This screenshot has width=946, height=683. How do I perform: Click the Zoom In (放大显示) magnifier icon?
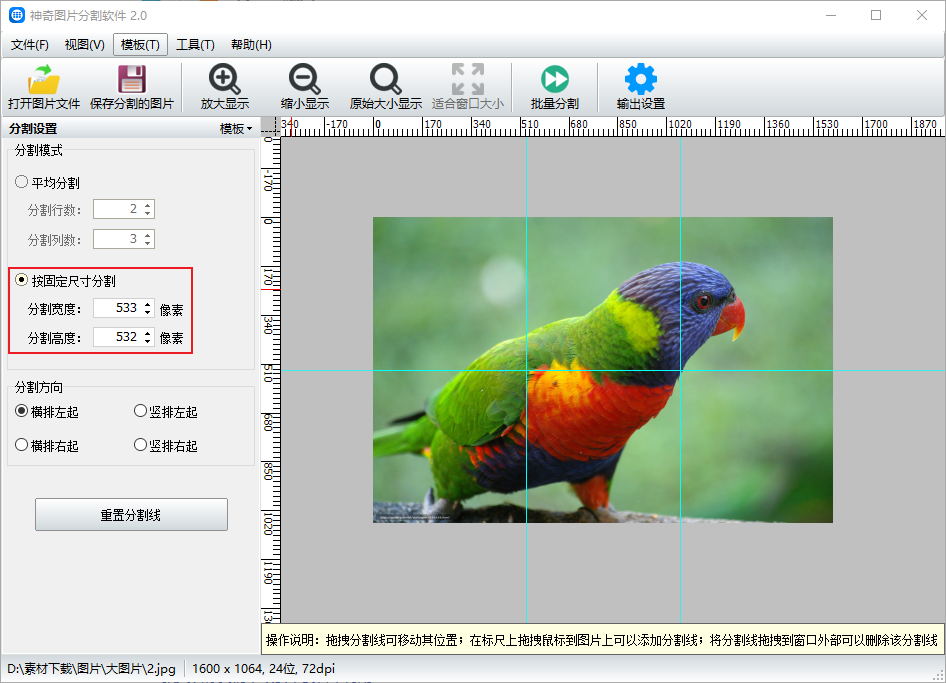click(224, 80)
